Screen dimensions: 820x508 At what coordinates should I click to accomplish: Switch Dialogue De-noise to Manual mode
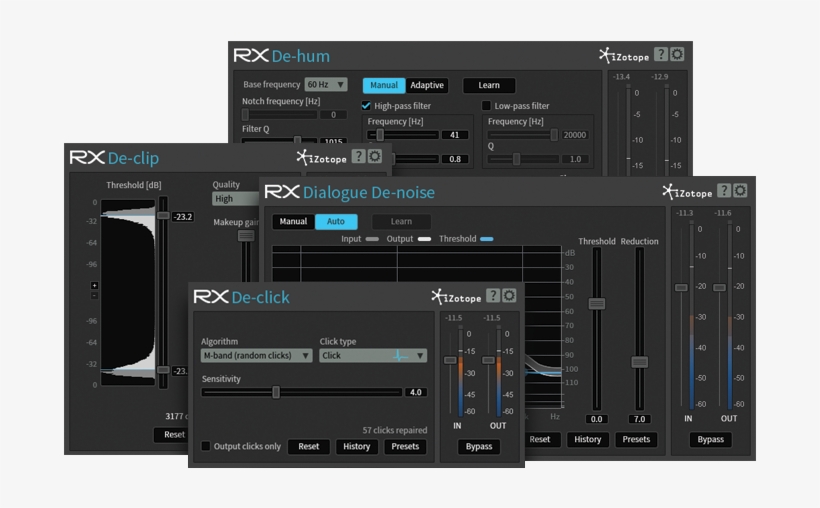pos(293,221)
